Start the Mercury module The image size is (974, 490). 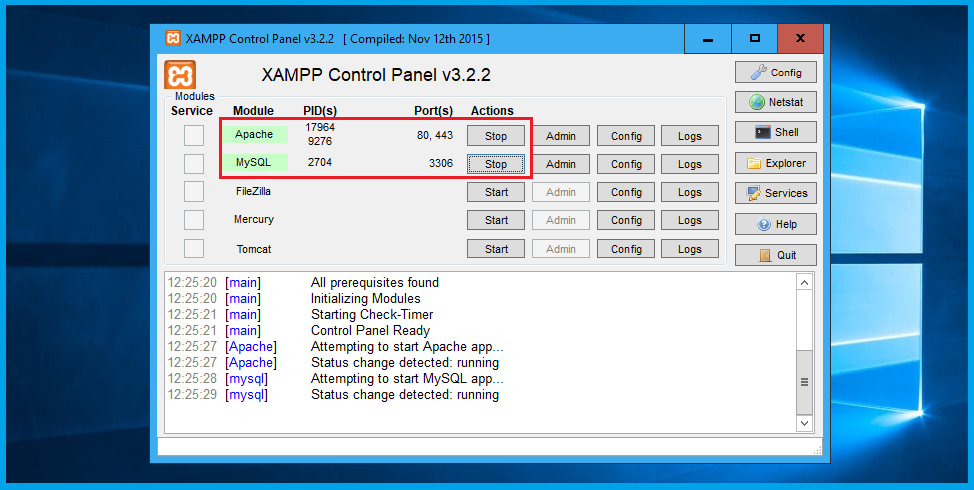coord(496,220)
